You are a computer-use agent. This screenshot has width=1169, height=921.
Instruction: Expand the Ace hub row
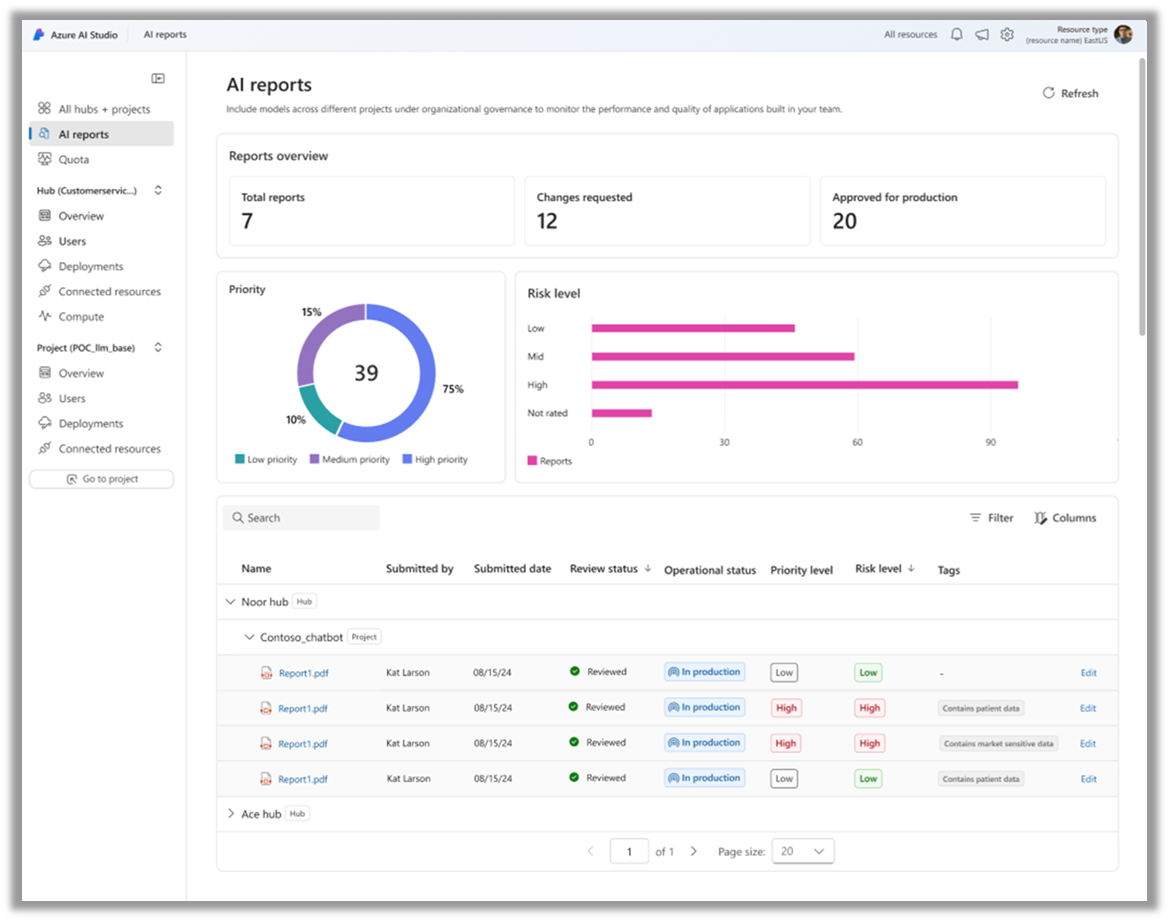[231, 813]
